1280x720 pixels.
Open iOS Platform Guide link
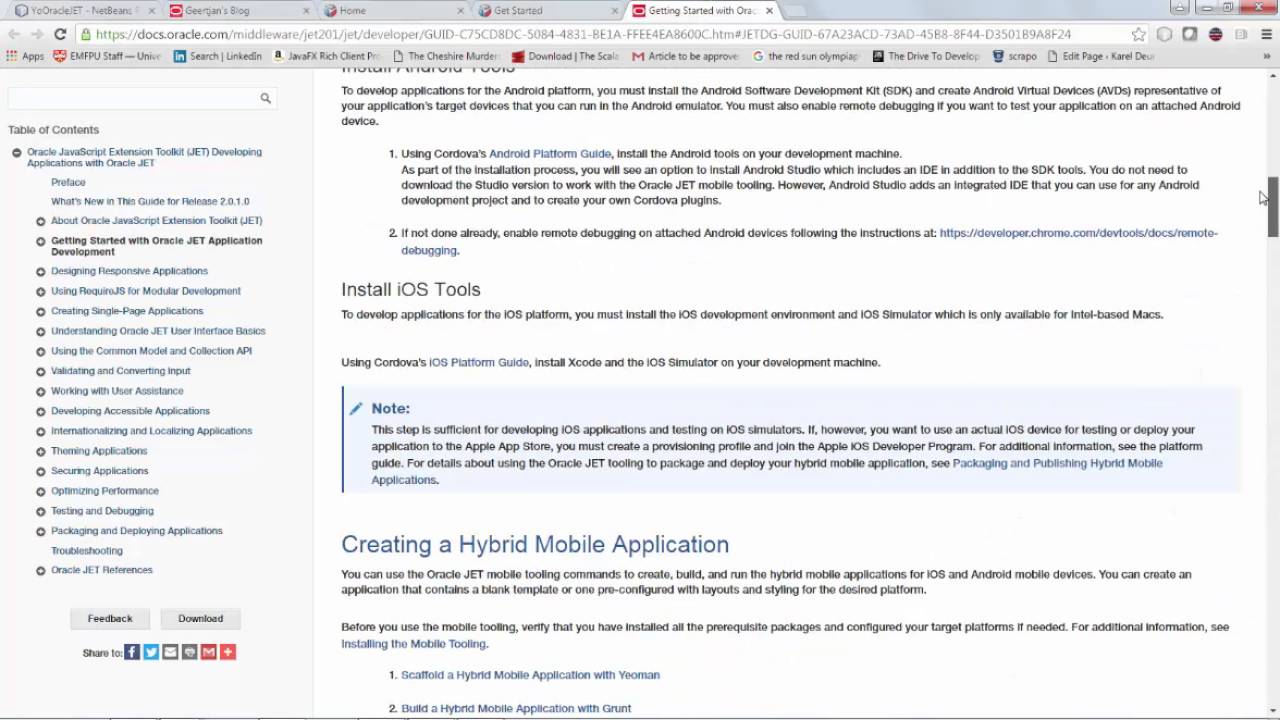coord(479,363)
